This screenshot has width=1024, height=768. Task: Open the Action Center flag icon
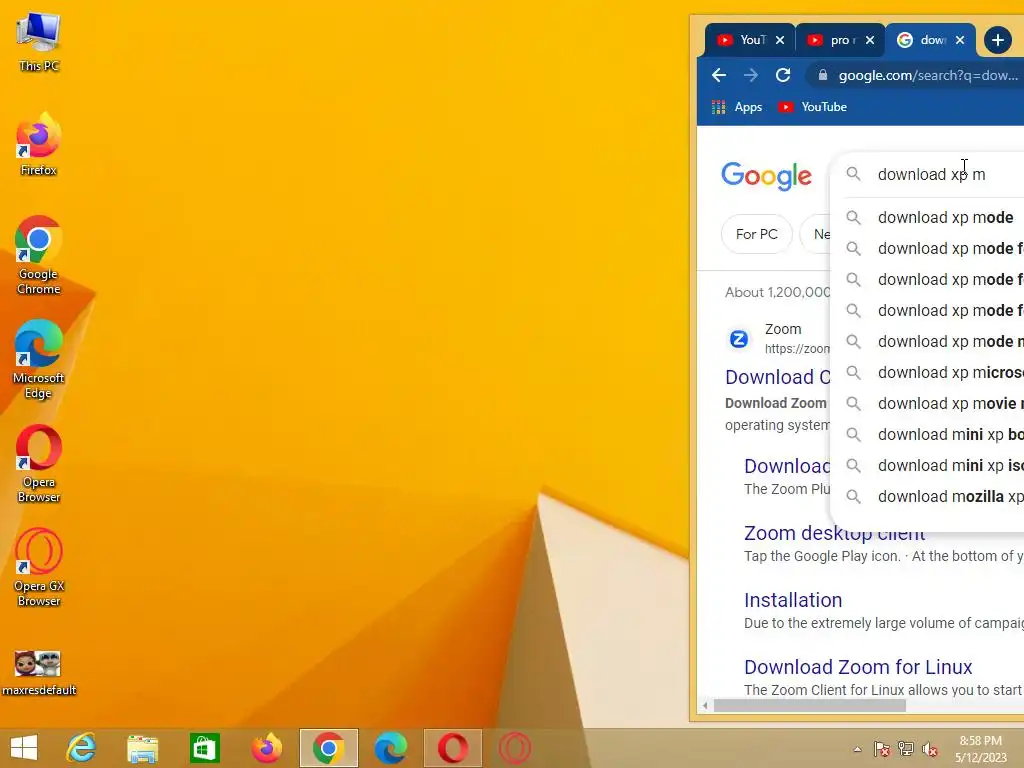[x=881, y=749]
